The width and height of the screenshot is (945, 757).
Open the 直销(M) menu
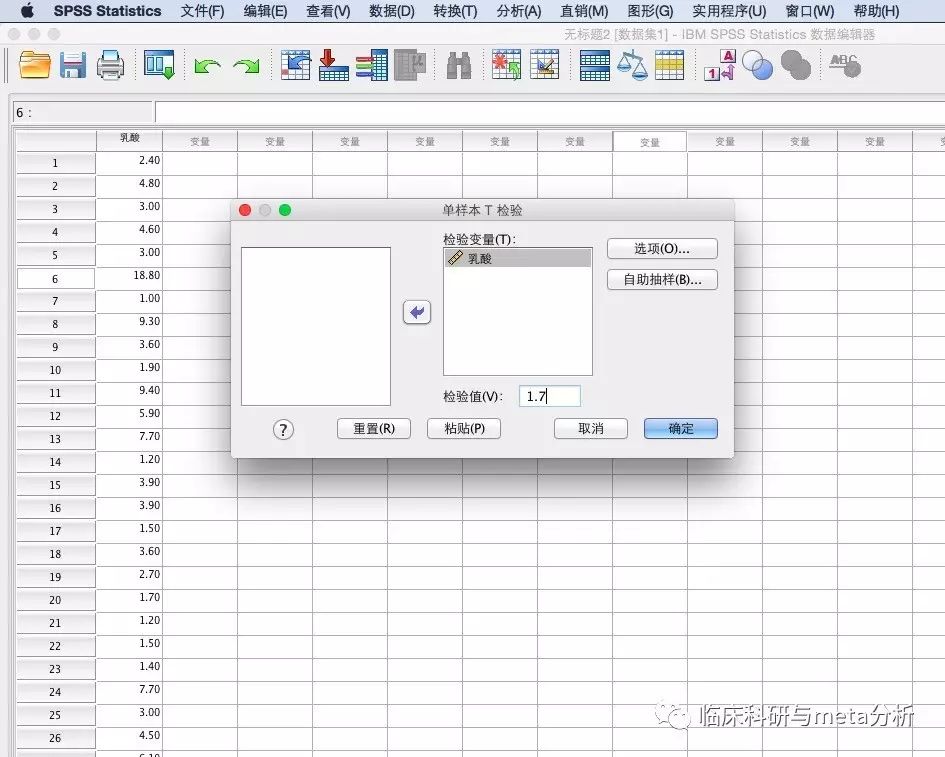pos(584,11)
